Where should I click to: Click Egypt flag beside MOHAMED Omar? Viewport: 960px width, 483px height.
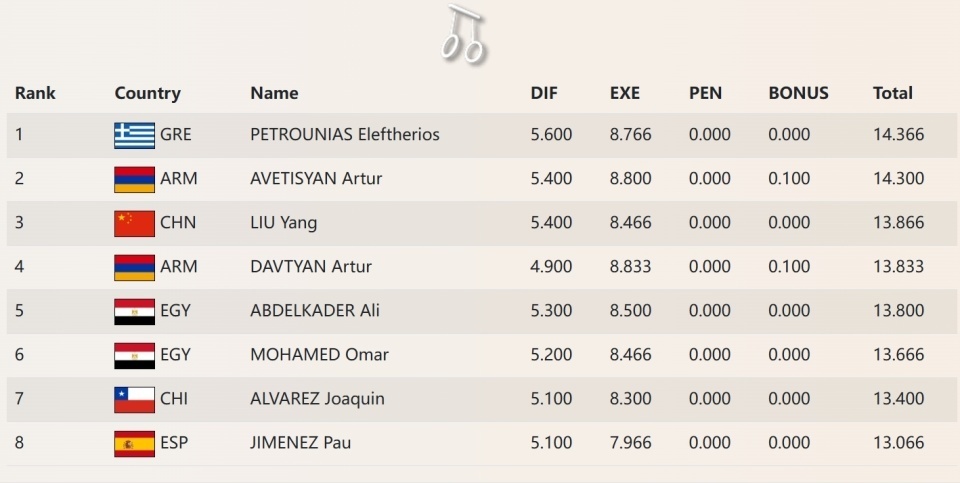(134, 355)
